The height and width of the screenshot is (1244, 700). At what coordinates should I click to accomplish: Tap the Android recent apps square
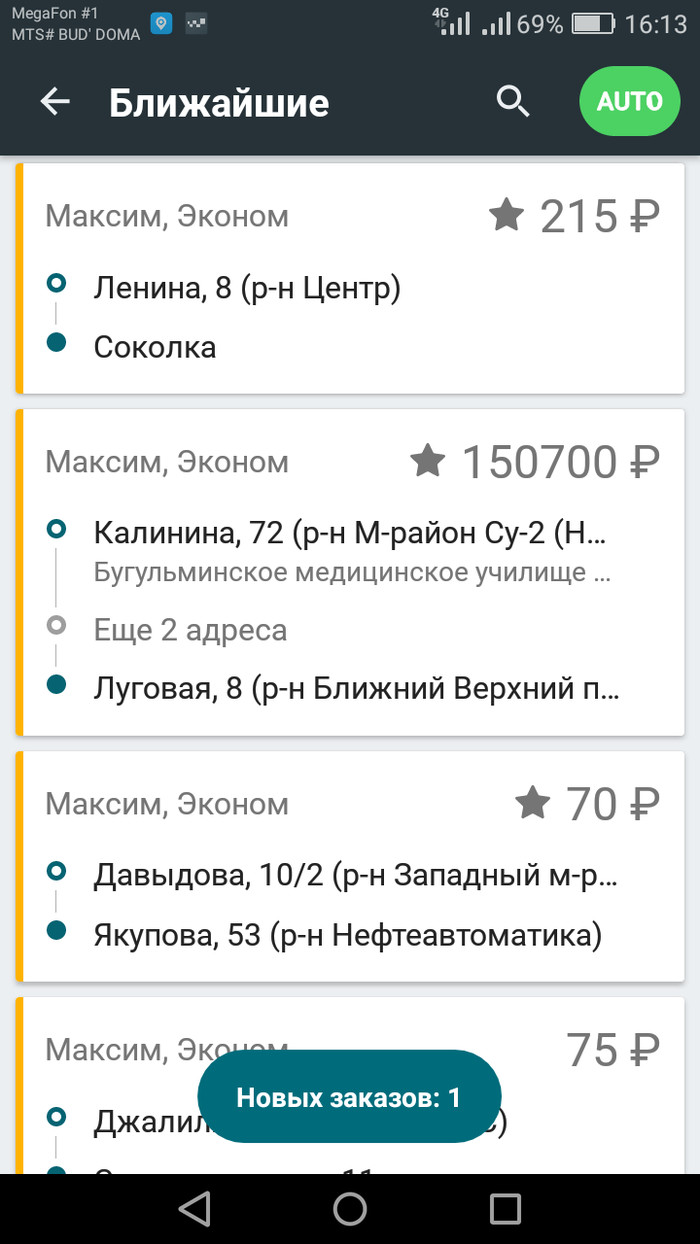[505, 1208]
